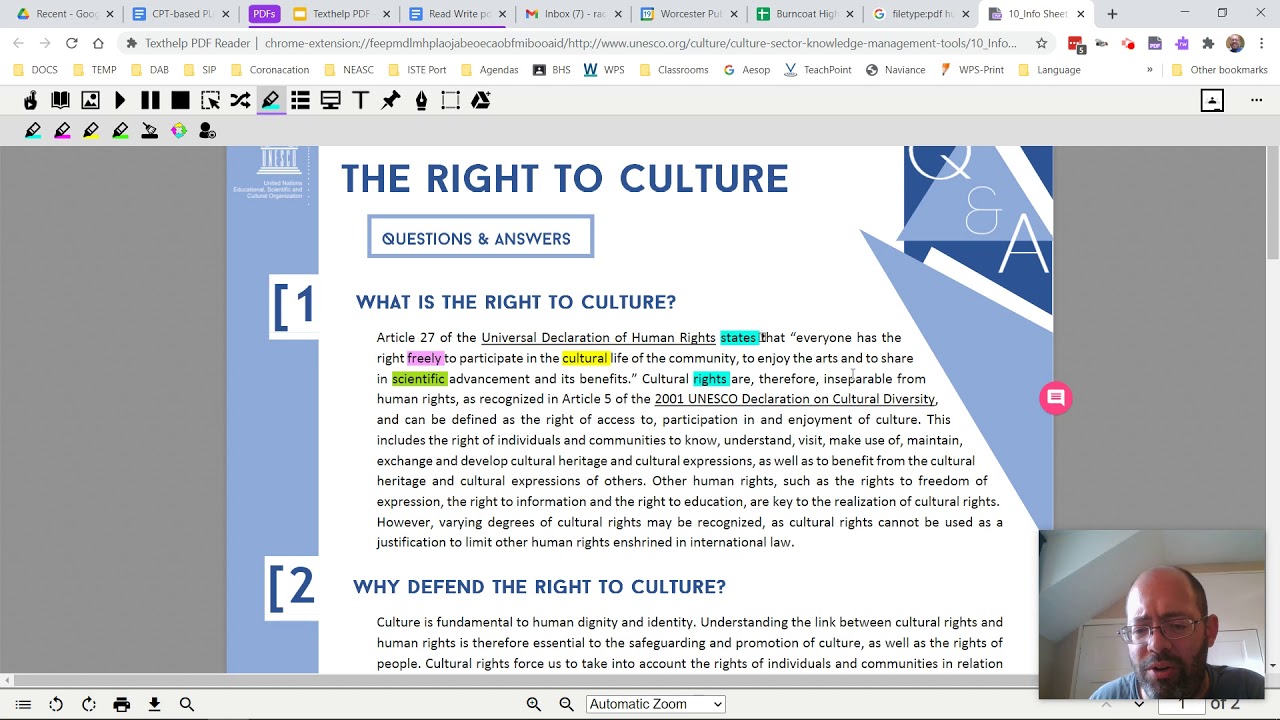This screenshot has width=1280, height=720.
Task: Toggle the highlighter toolbar button
Action: click(x=270, y=100)
